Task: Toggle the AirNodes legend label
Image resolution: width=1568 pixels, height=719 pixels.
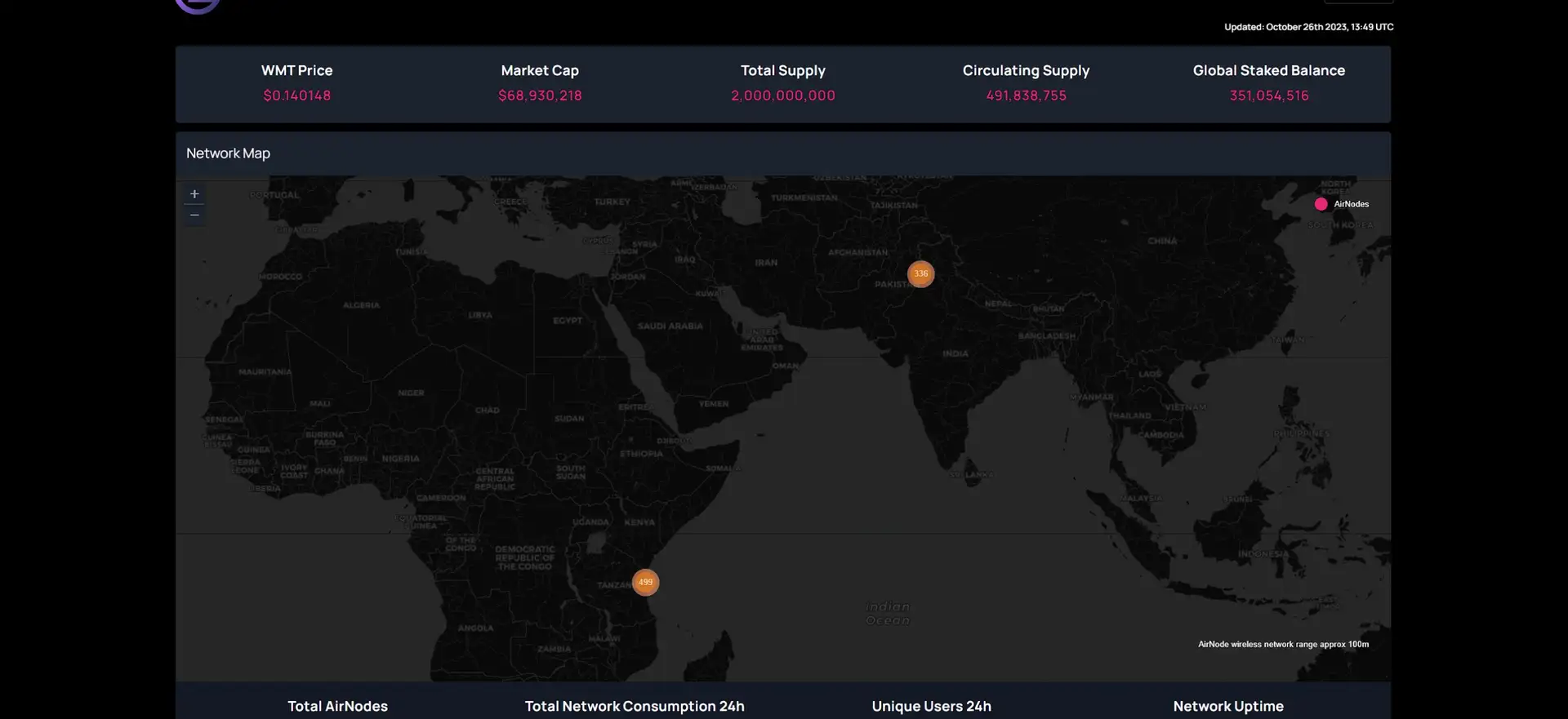Action: click(1351, 204)
